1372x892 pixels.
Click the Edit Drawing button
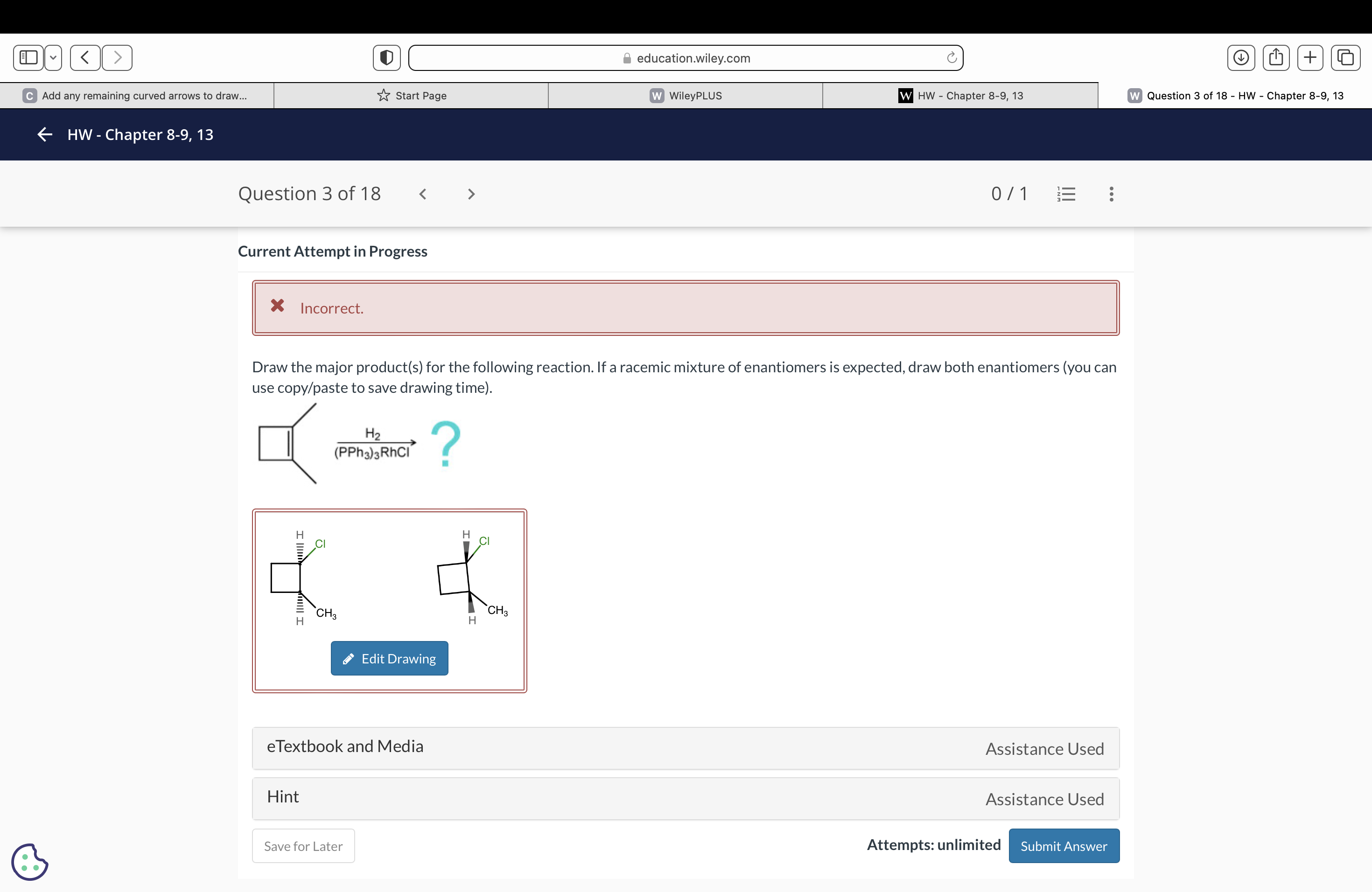(389, 658)
